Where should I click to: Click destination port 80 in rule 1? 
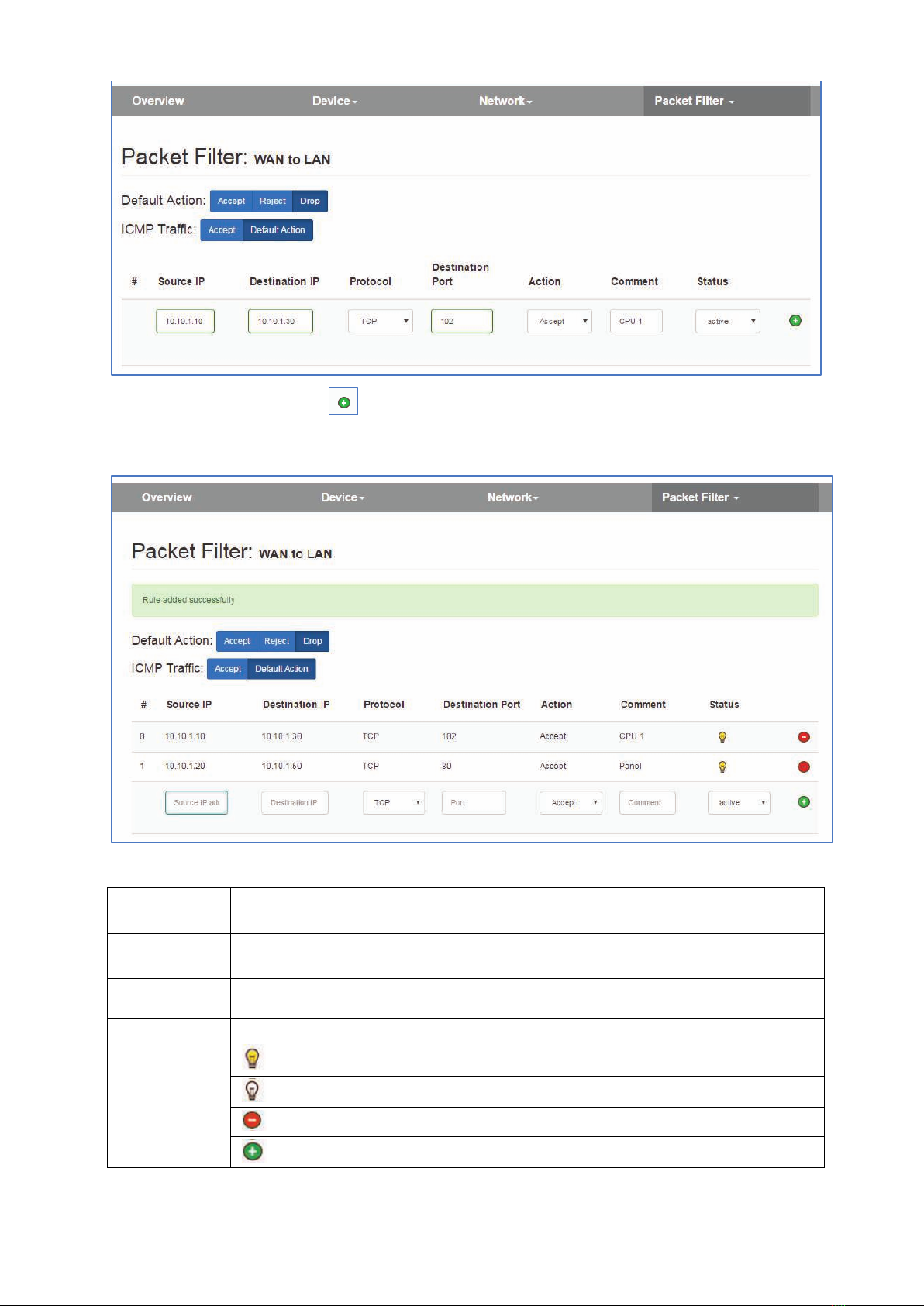pos(446,766)
